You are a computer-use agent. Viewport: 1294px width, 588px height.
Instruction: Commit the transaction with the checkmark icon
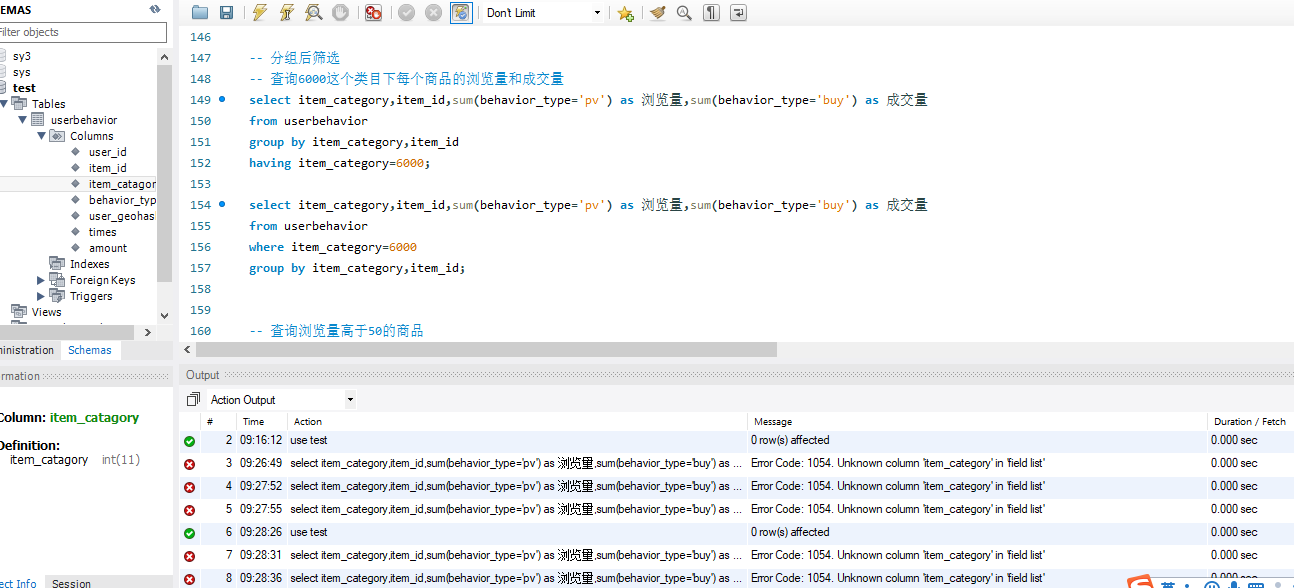(x=406, y=13)
